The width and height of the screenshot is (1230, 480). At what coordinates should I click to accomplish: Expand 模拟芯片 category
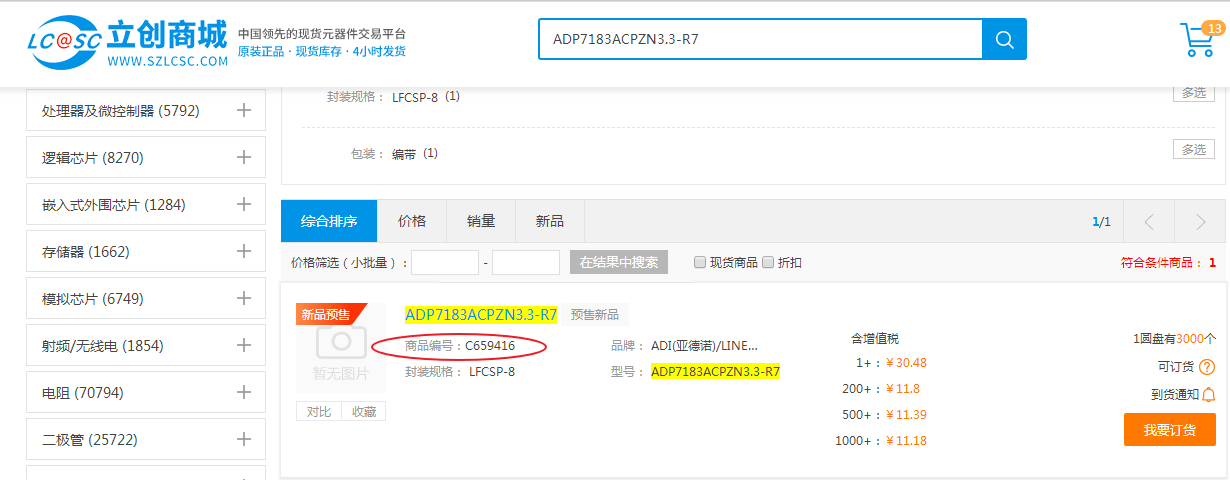click(243, 298)
